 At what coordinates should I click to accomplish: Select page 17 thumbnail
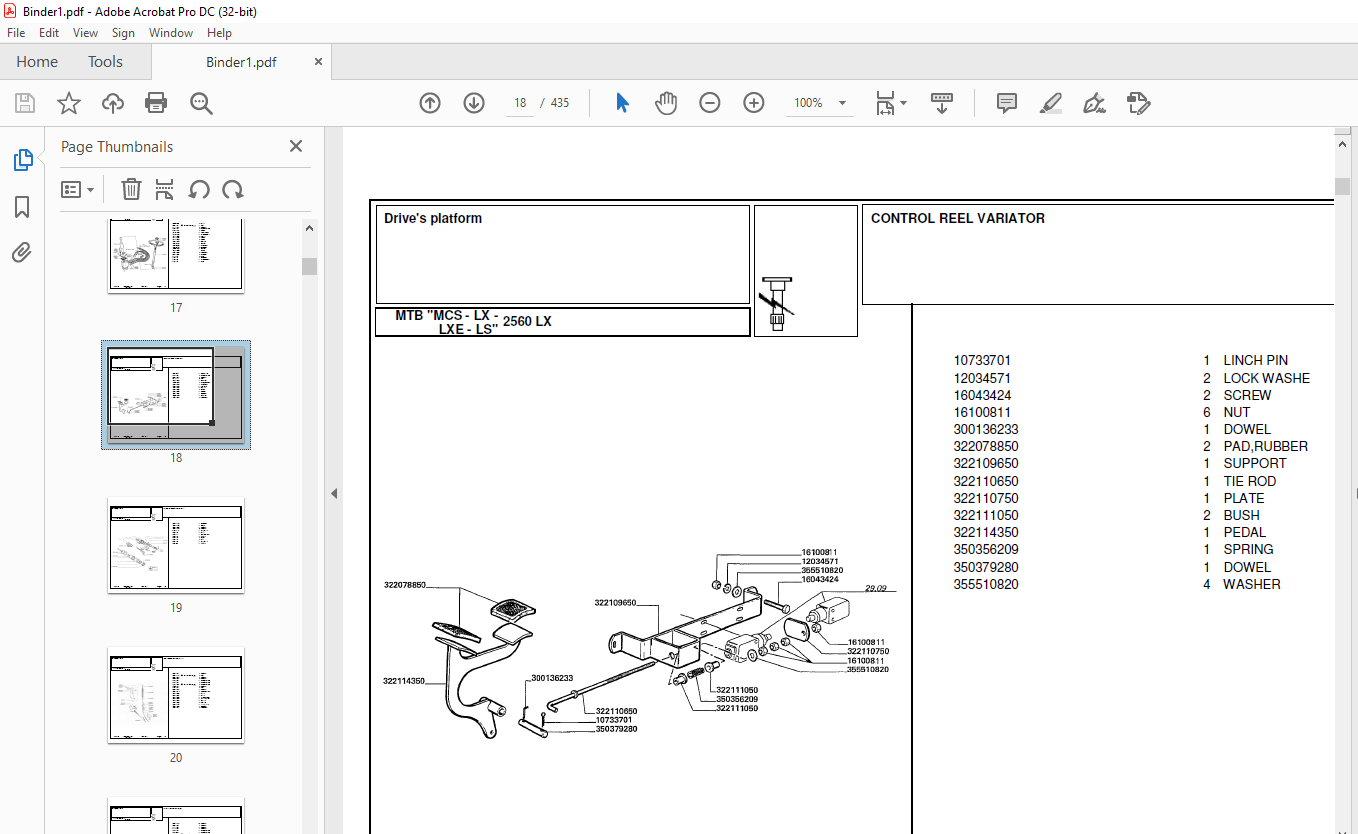tap(176, 255)
